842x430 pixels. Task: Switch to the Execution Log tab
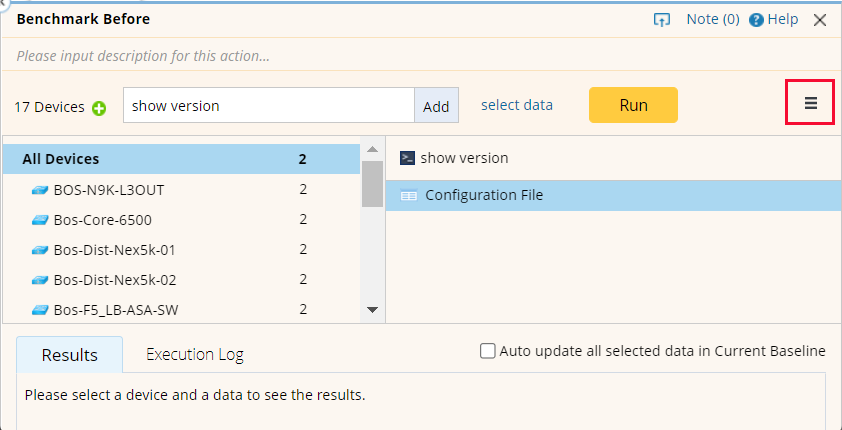(194, 354)
